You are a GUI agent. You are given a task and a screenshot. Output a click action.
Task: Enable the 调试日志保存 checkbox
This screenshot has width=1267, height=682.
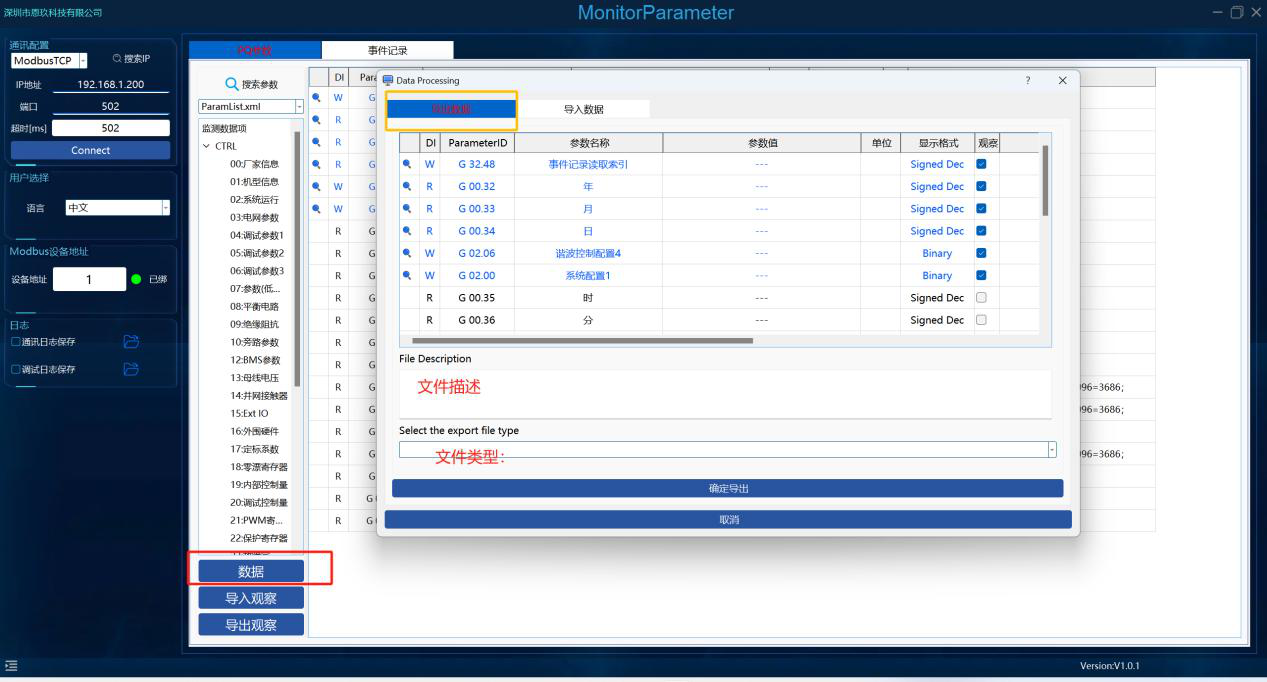click(x=15, y=369)
